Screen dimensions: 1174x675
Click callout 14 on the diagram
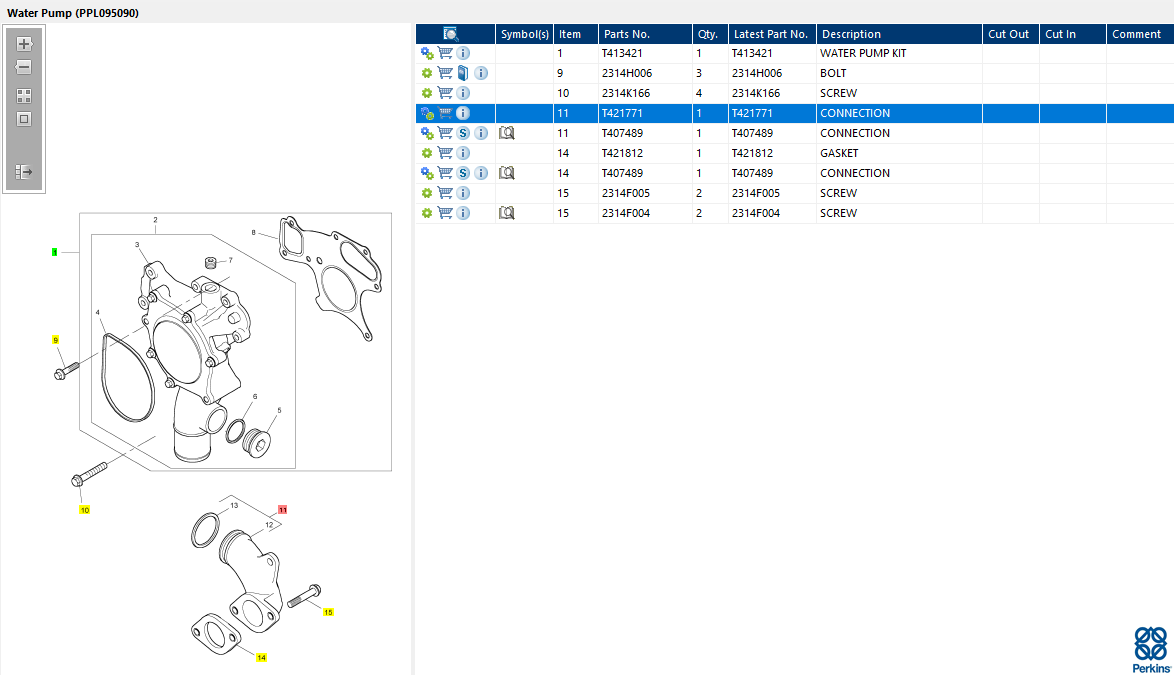pyautogui.click(x=261, y=658)
